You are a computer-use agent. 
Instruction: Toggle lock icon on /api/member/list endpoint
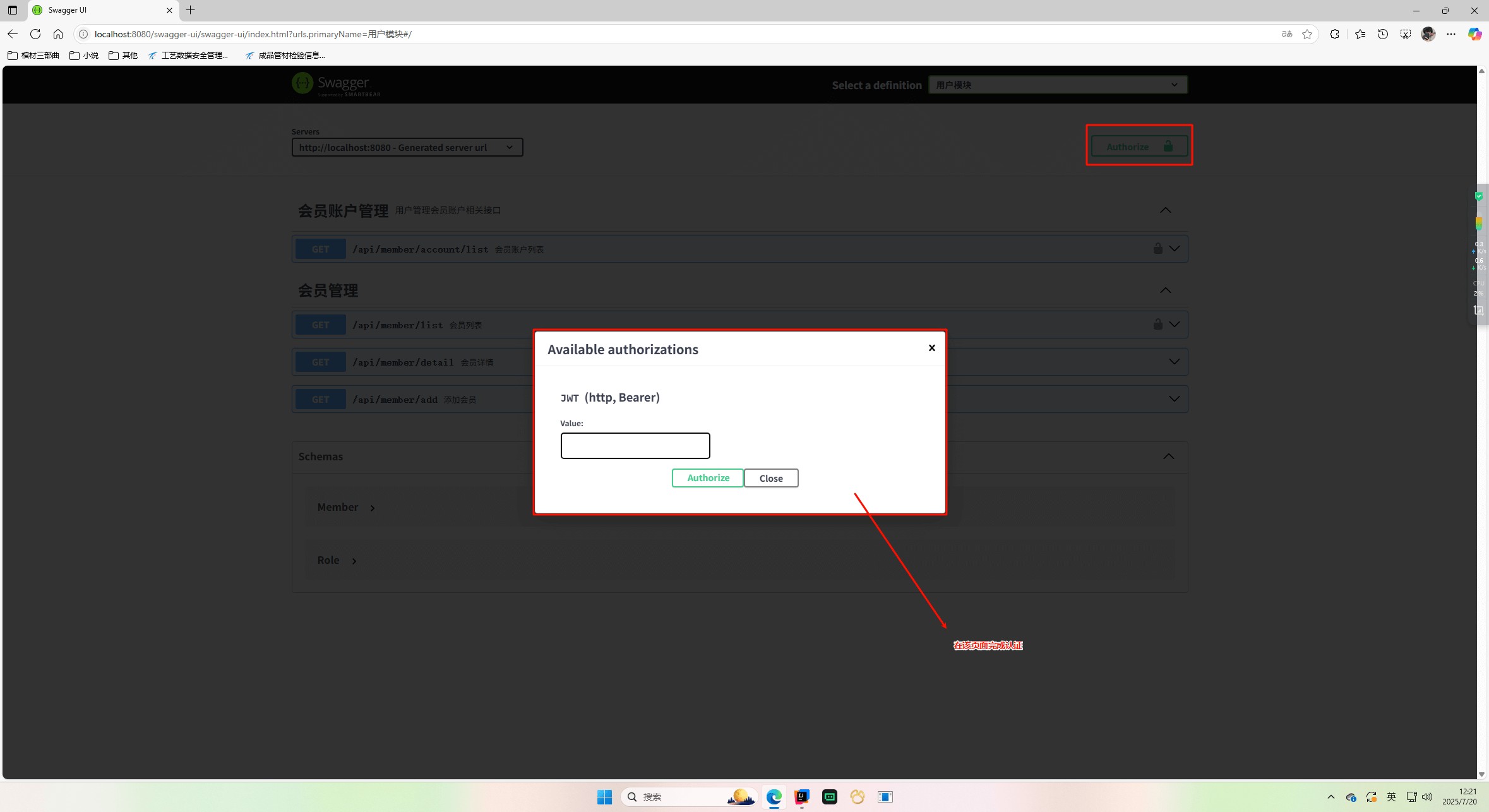(1157, 325)
